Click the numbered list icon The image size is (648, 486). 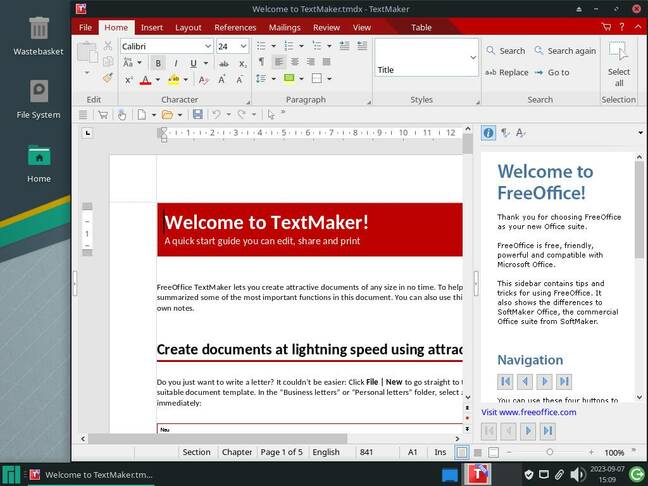point(289,45)
